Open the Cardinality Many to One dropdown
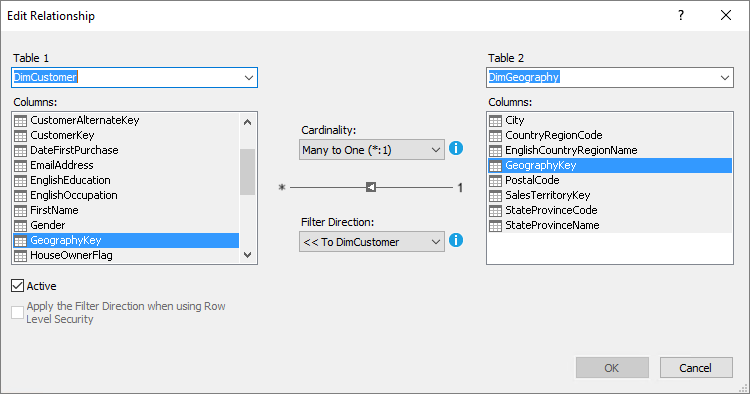The width and height of the screenshot is (750, 394). (372, 150)
